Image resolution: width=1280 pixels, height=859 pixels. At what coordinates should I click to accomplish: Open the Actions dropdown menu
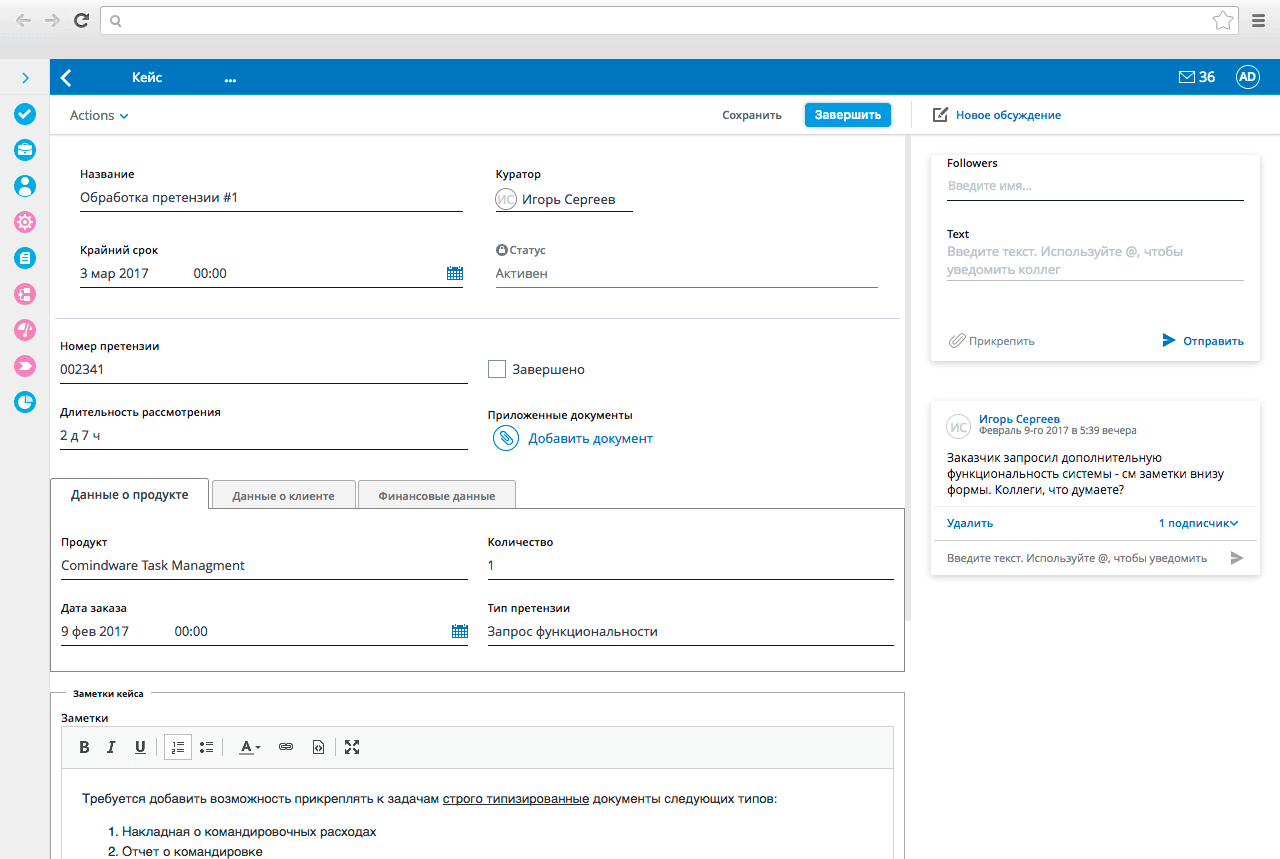coord(97,115)
